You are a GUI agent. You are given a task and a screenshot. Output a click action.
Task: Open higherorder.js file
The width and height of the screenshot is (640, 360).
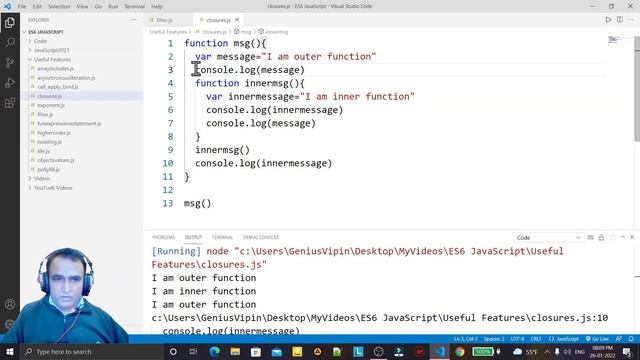click(x=54, y=133)
